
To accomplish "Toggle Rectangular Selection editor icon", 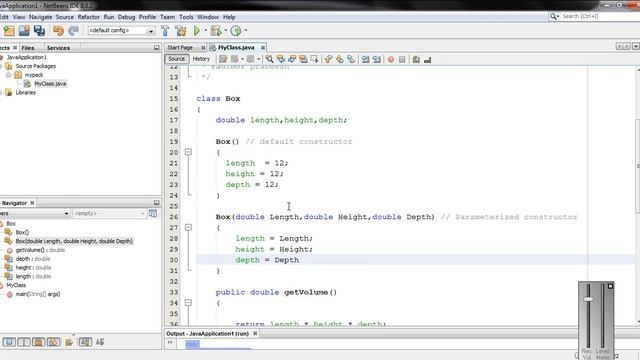I will tap(314, 60).
